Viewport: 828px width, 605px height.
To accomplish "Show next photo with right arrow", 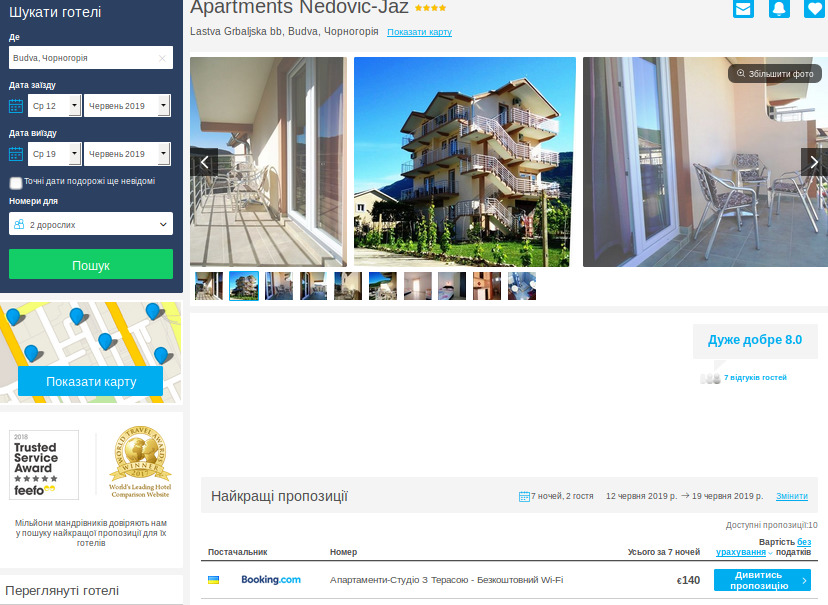I will coord(814,162).
